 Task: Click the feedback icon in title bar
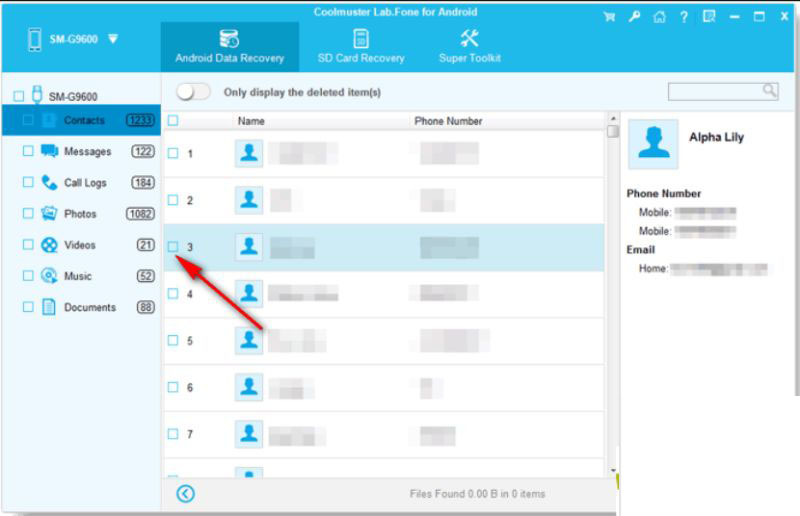tap(709, 17)
